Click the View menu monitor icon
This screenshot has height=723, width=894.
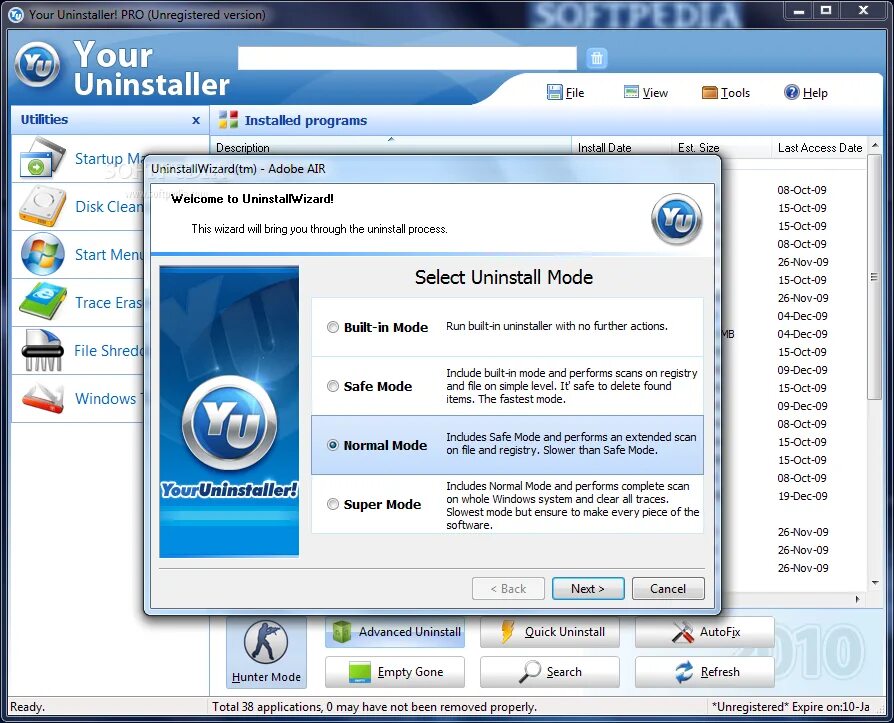pyautogui.click(x=631, y=92)
